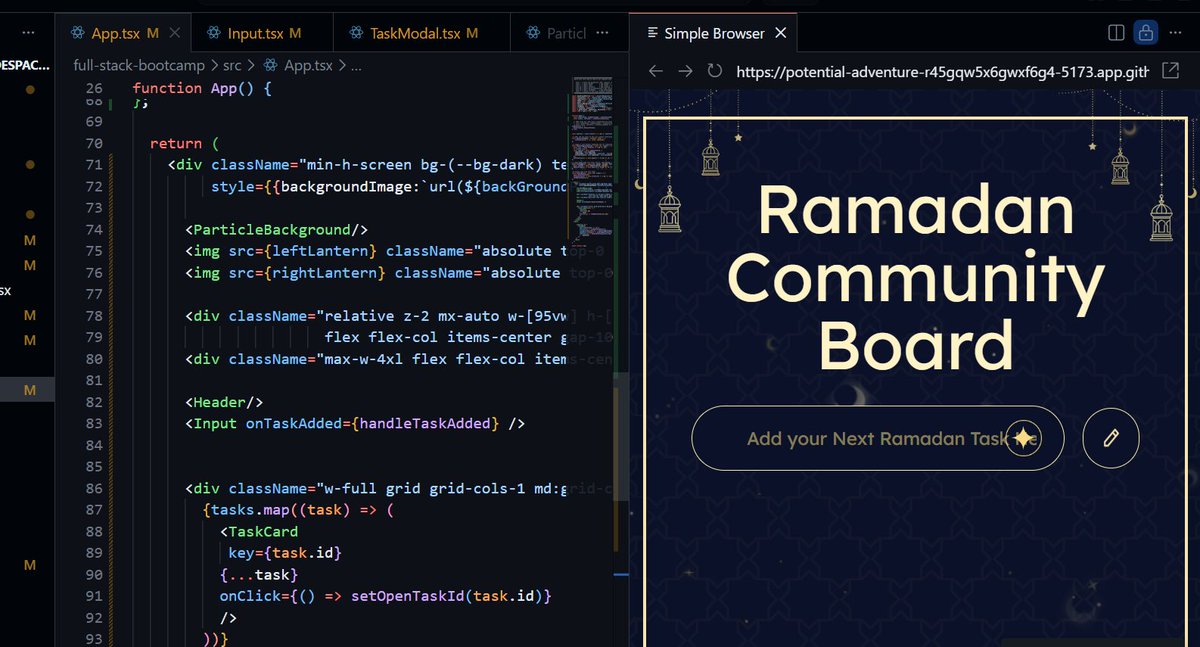The height and width of the screenshot is (647, 1200).
Task: Click key={task.id} code line
Action: (x=285, y=553)
